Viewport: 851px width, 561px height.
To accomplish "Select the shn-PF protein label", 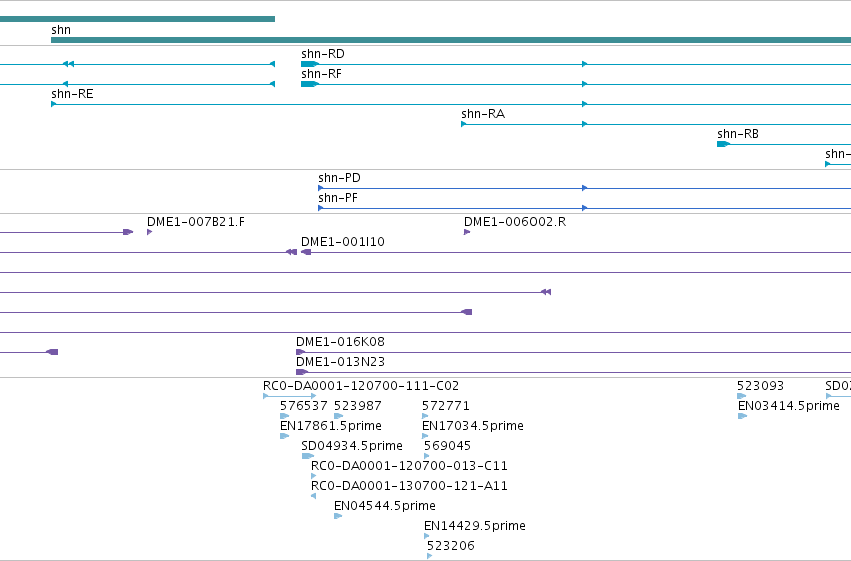I will click(338, 198).
